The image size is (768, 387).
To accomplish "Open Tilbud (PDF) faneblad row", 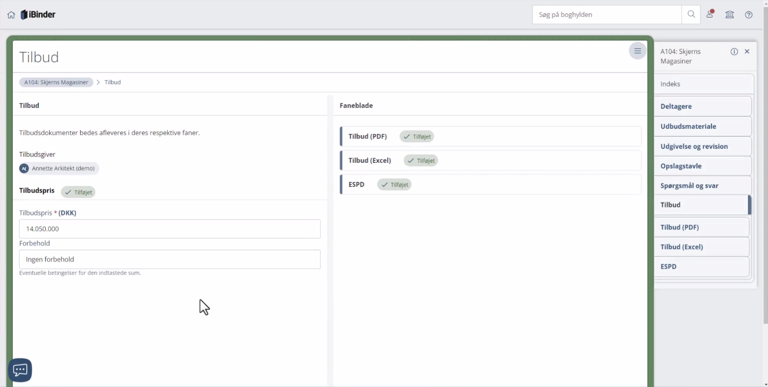I will (490, 136).
